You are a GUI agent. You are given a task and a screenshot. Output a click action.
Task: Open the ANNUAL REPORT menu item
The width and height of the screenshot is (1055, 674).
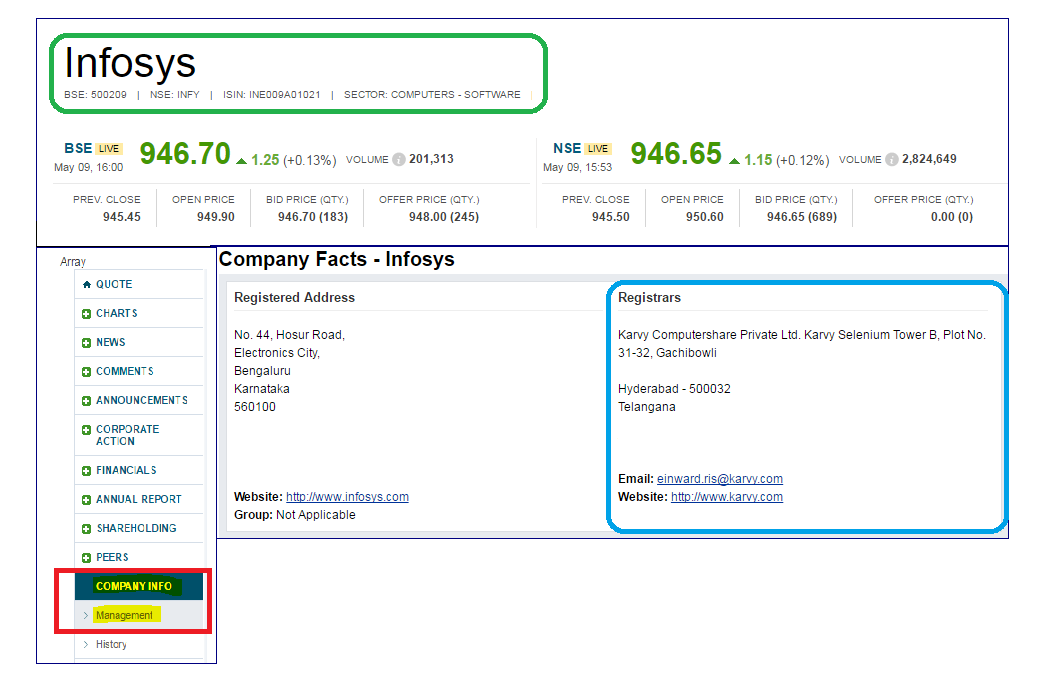(139, 499)
